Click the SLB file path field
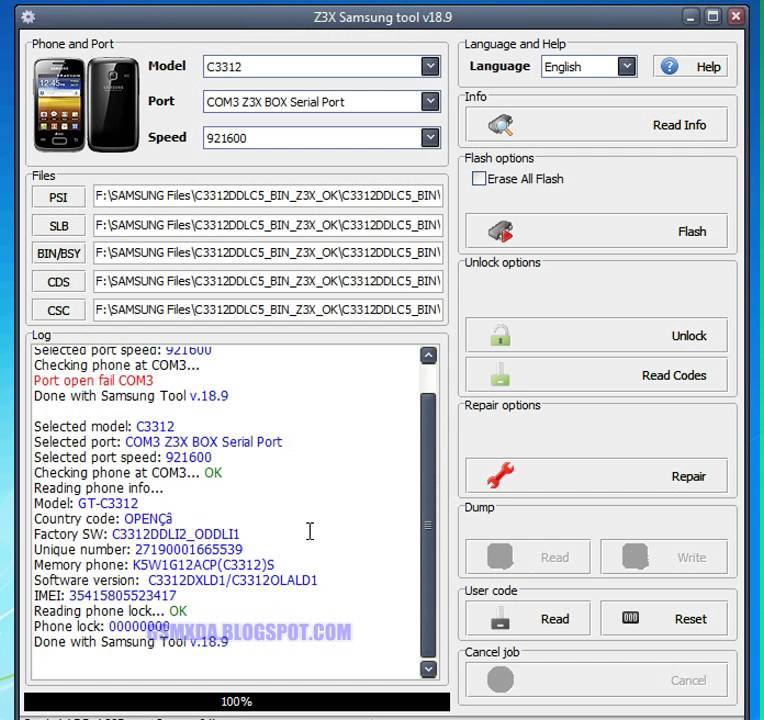 [267, 225]
